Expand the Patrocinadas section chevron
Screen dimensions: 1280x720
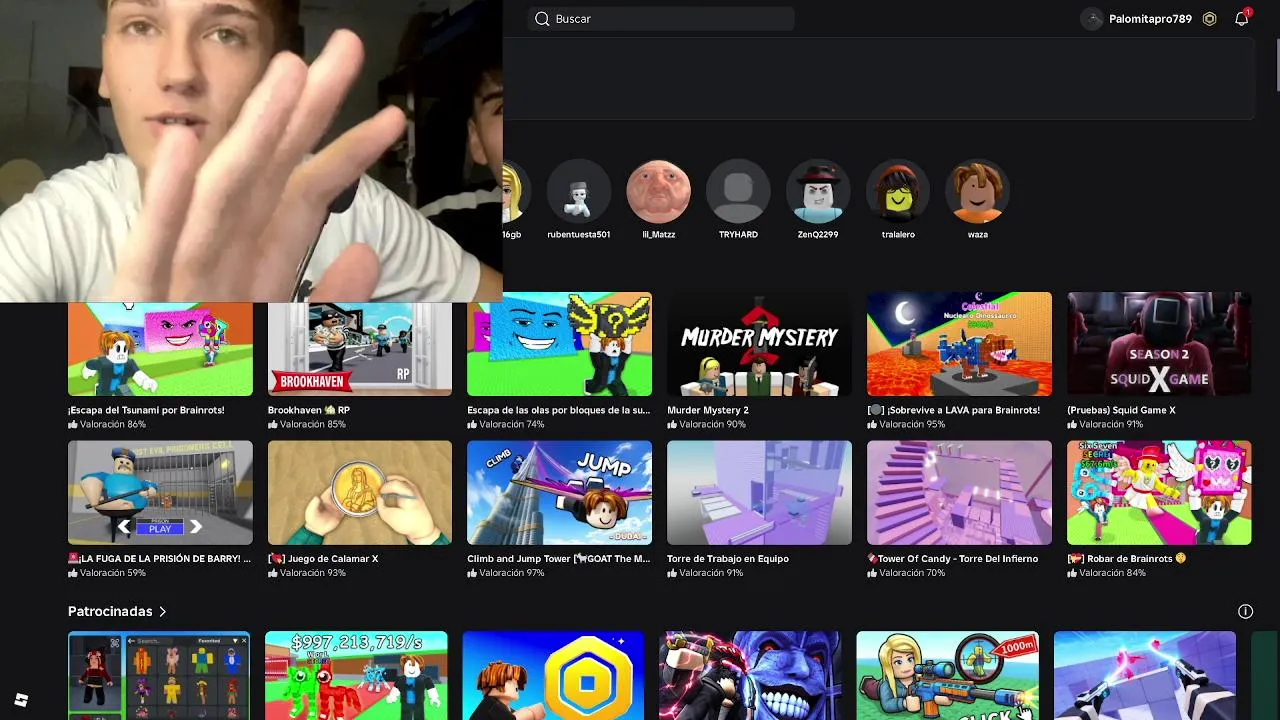tap(163, 611)
